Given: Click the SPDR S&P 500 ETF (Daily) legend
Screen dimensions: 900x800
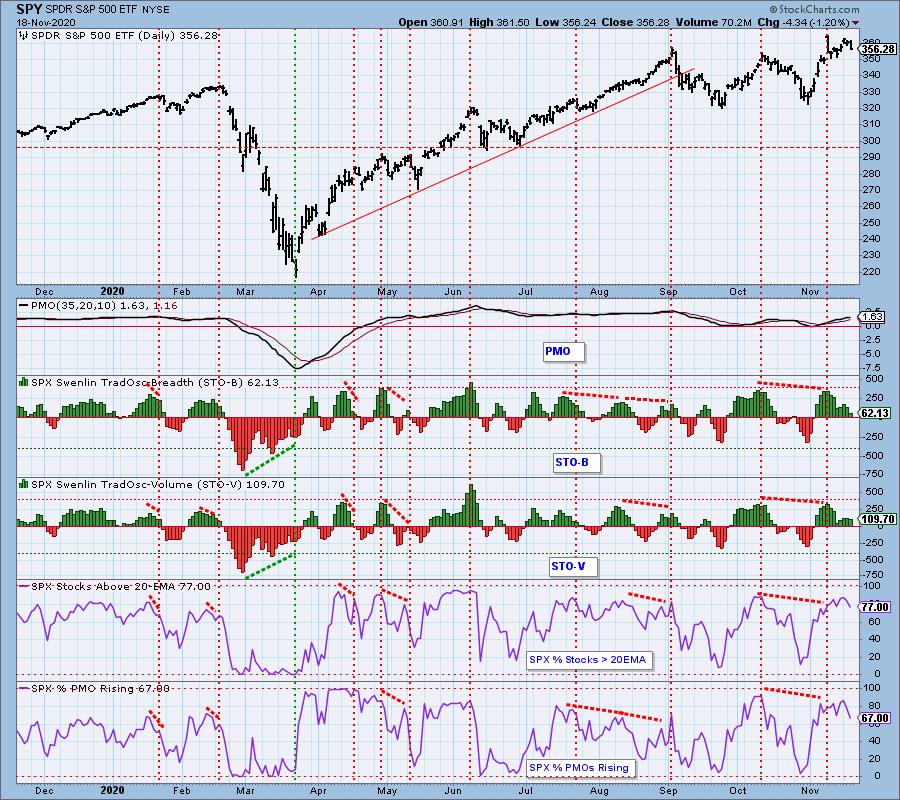Looking at the screenshot, I should point(125,36).
